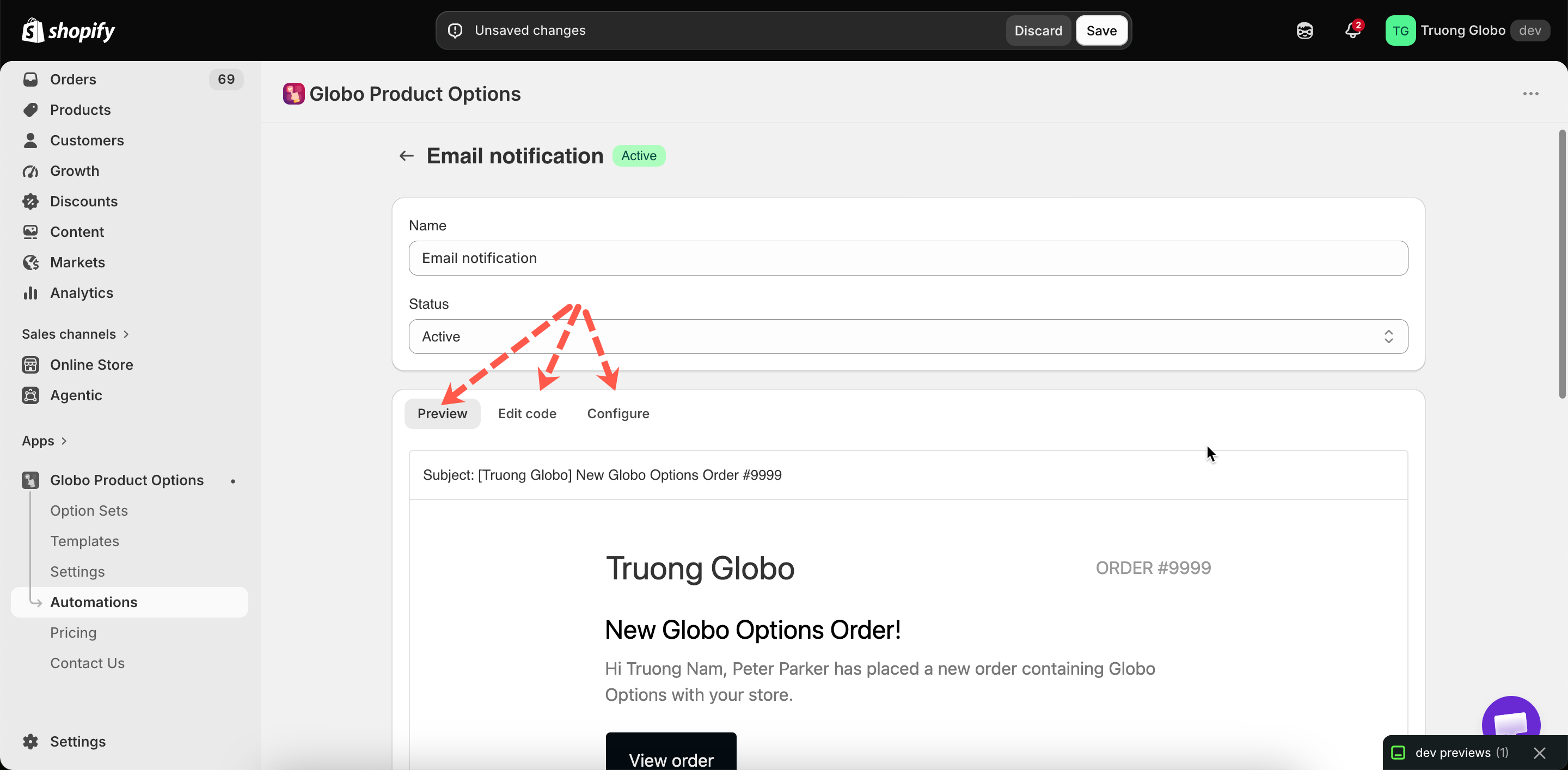Click the dev previews label
The image size is (1568, 770).
coord(1461,753)
